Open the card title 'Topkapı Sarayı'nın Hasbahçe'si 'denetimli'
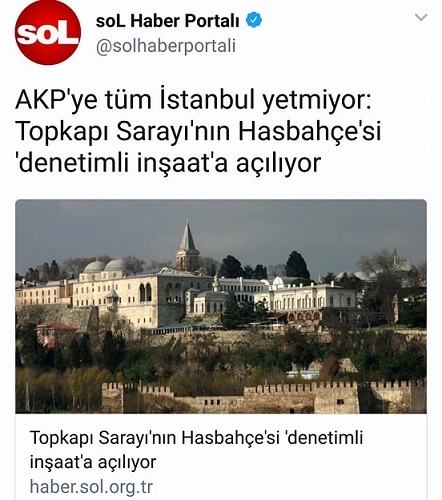 (x=196, y=438)
